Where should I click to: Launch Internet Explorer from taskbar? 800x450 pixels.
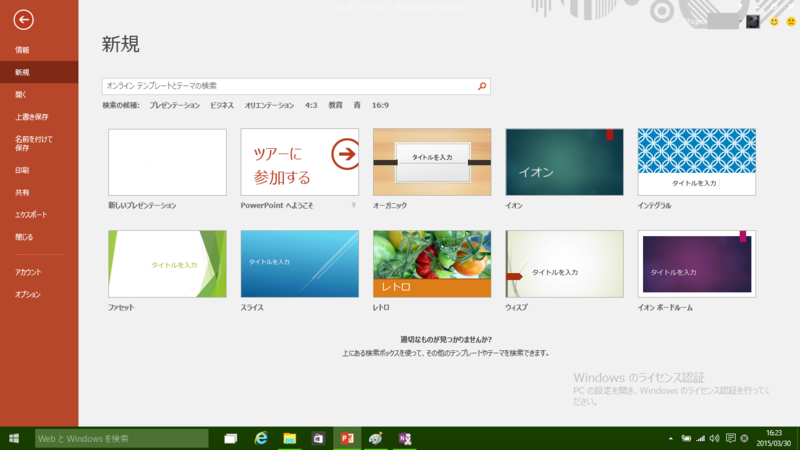(x=261, y=438)
